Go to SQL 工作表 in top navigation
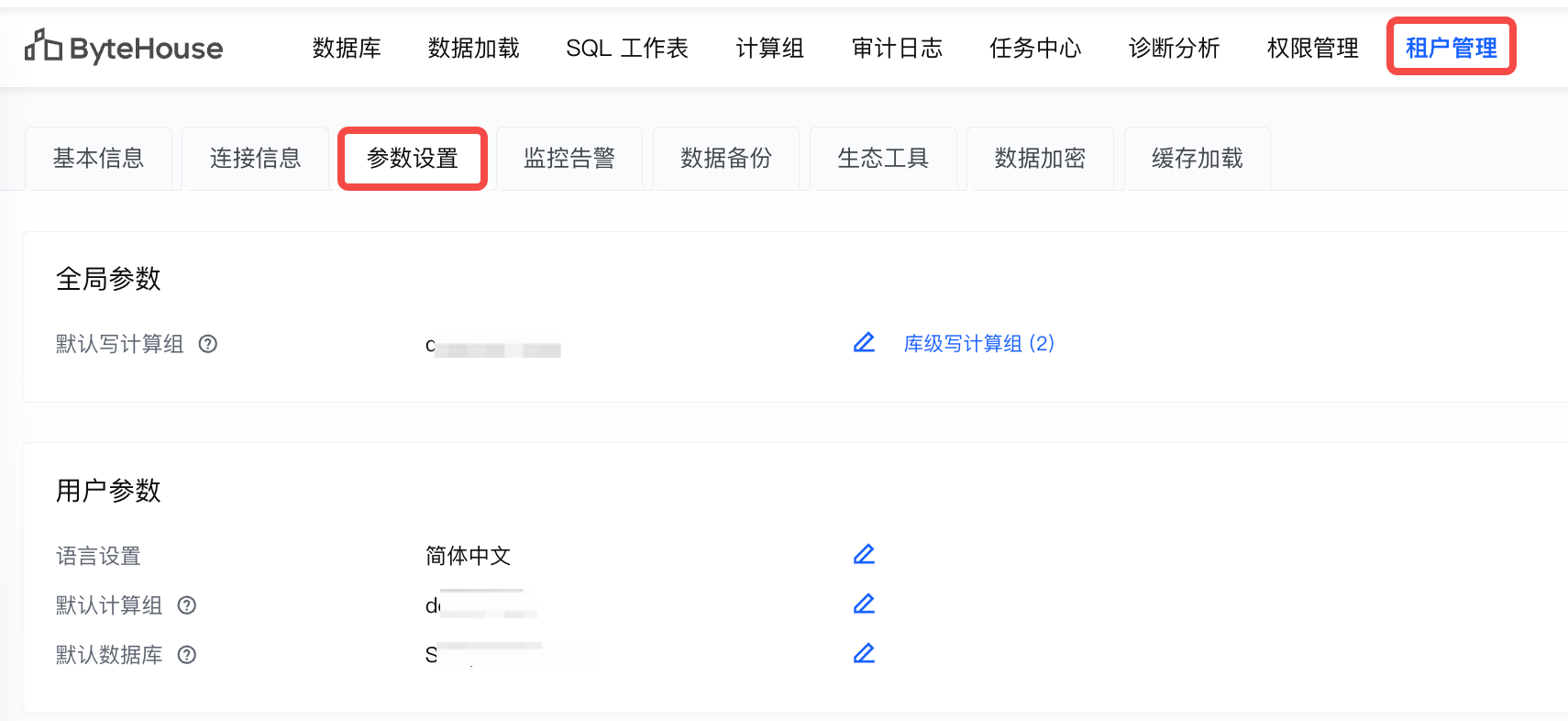Screen dimensions: 1568x721 point(627,48)
